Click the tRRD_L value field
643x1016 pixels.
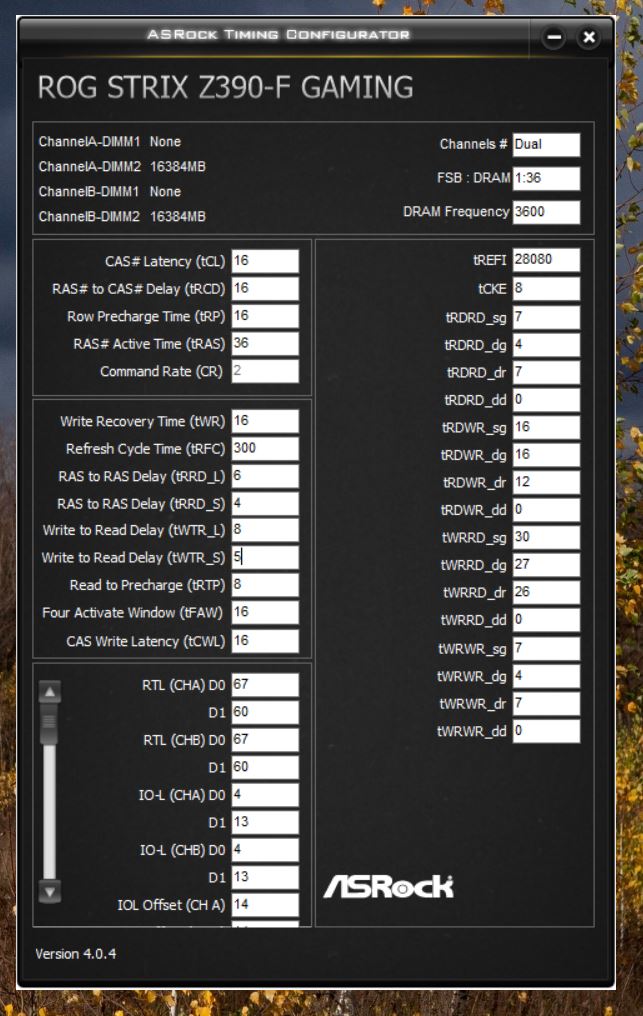click(265, 476)
